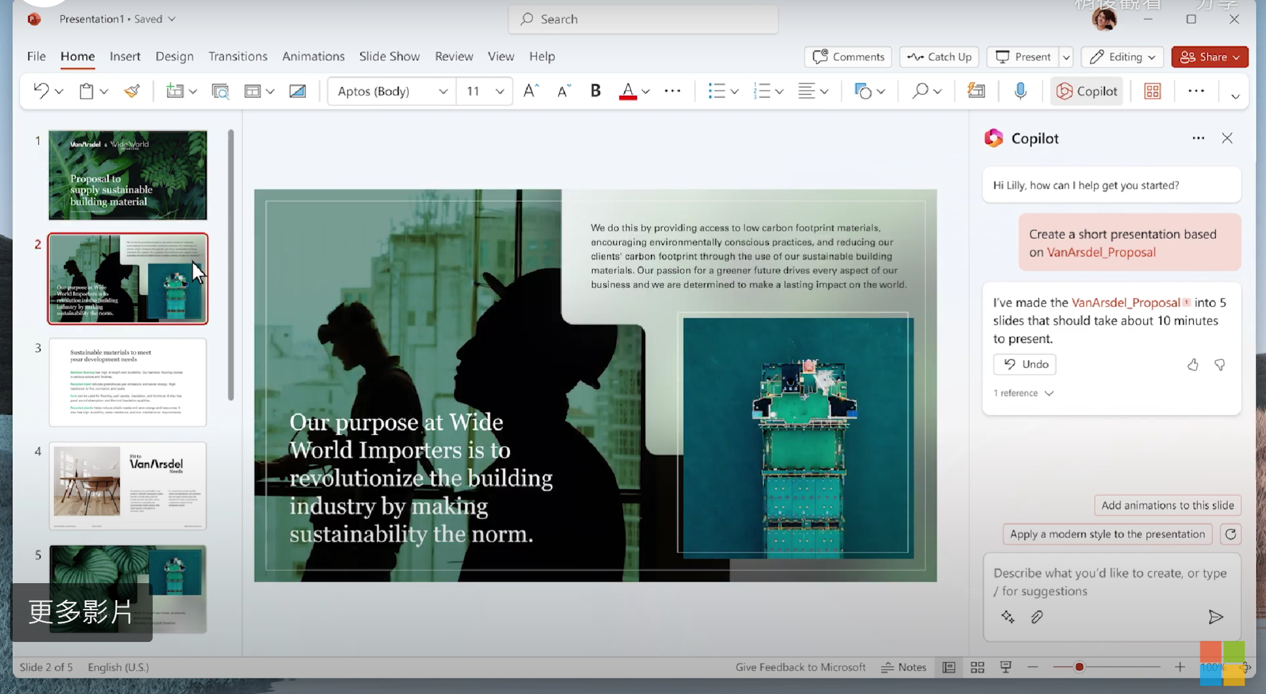The width and height of the screenshot is (1266, 694).
Task: Click Add animations to this slide
Action: [x=1167, y=505]
